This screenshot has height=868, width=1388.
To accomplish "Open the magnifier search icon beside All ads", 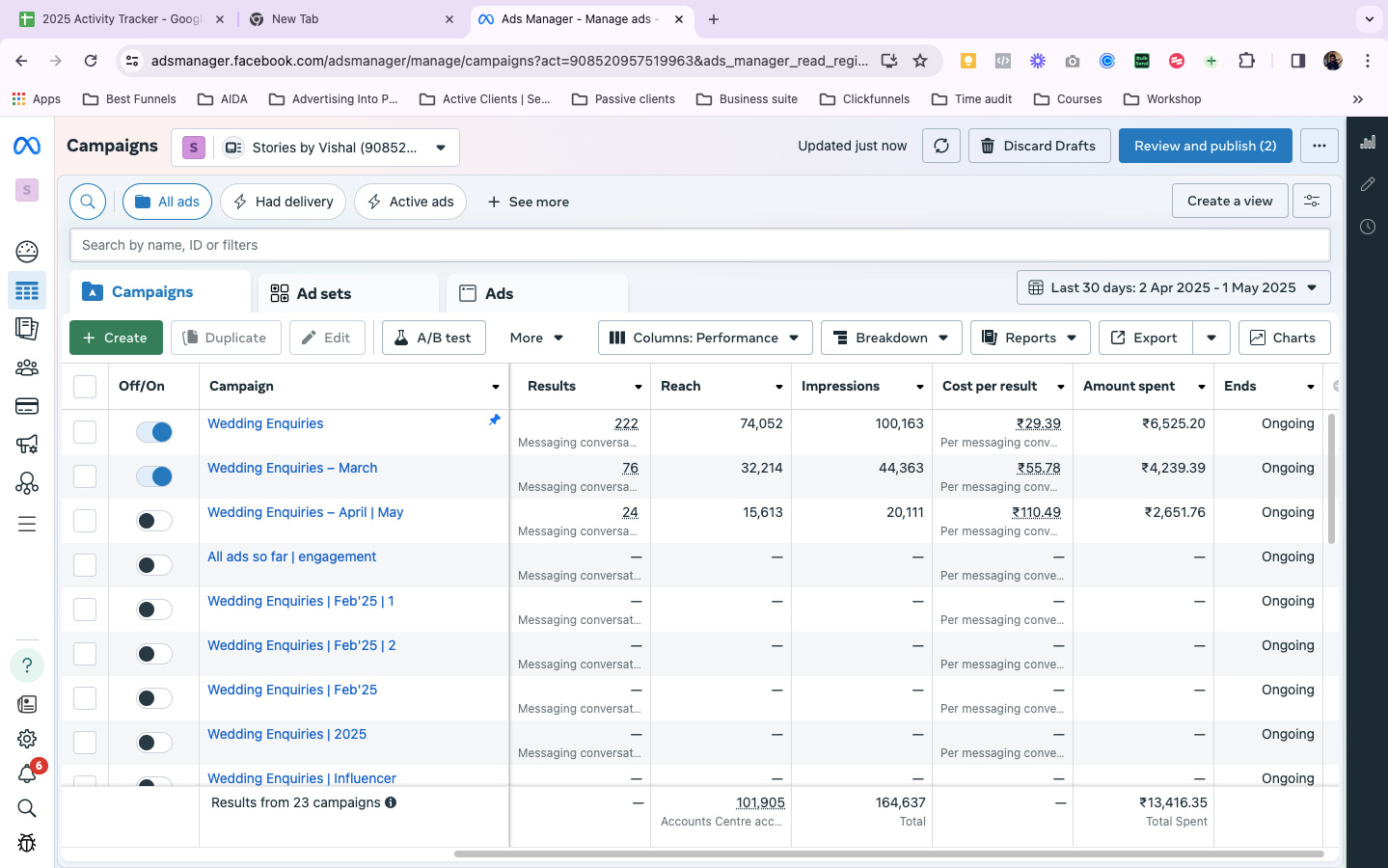I will (x=88, y=202).
